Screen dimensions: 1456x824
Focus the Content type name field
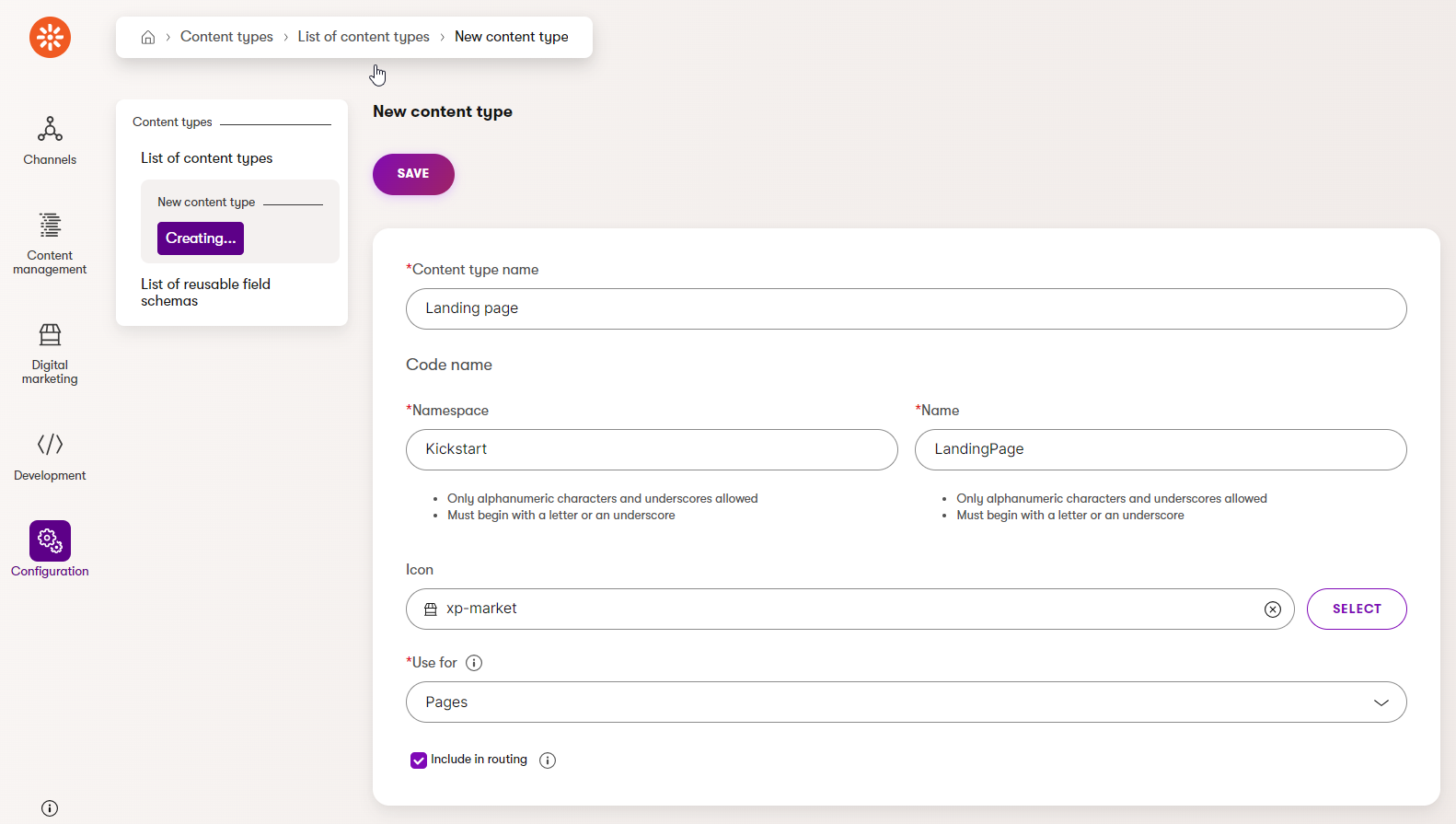906,309
